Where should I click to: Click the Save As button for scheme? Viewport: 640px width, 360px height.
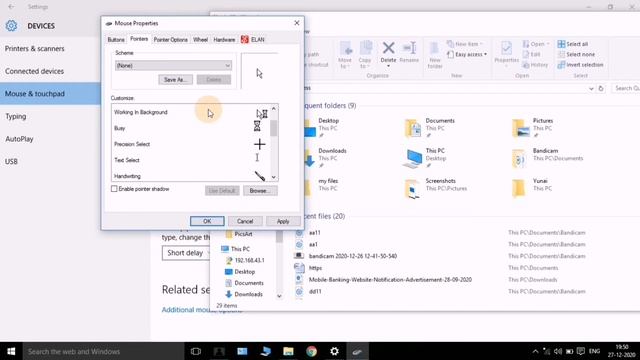tap(176, 80)
